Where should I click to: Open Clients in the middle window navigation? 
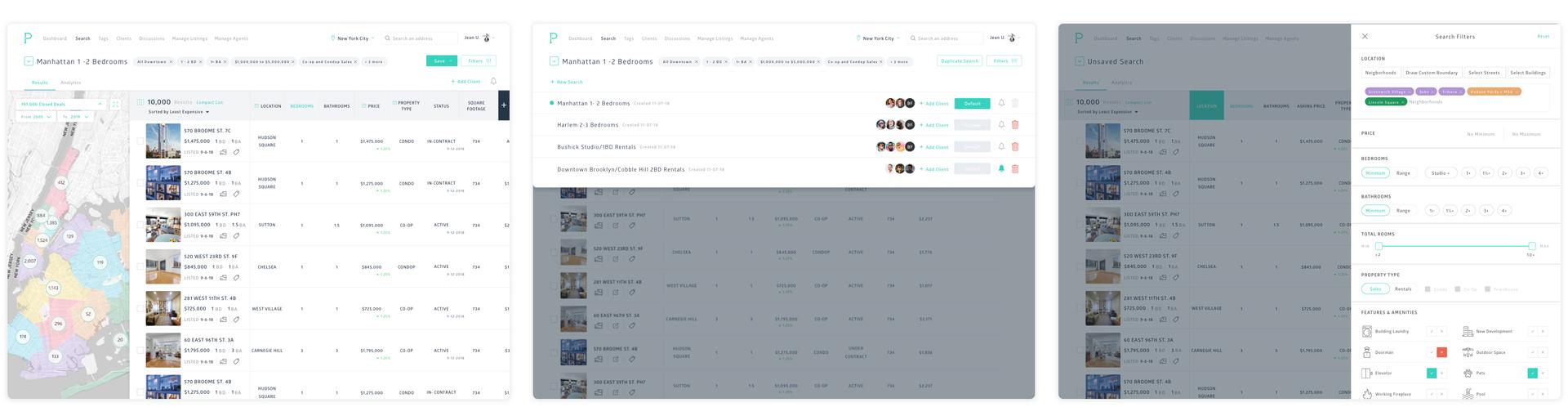coord(649,38)
